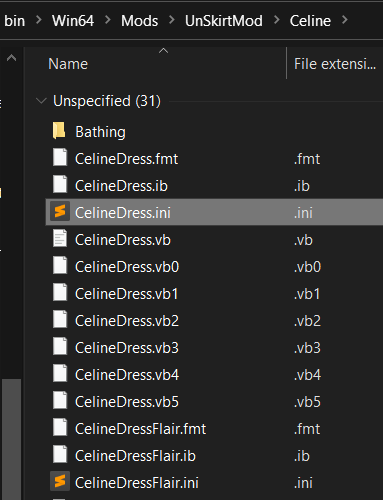Image resolution: width=383 pixels, height=500 pixels.
Task: Navigate to UnSkirtMod in address bar
Action: [x=224, y=21]
